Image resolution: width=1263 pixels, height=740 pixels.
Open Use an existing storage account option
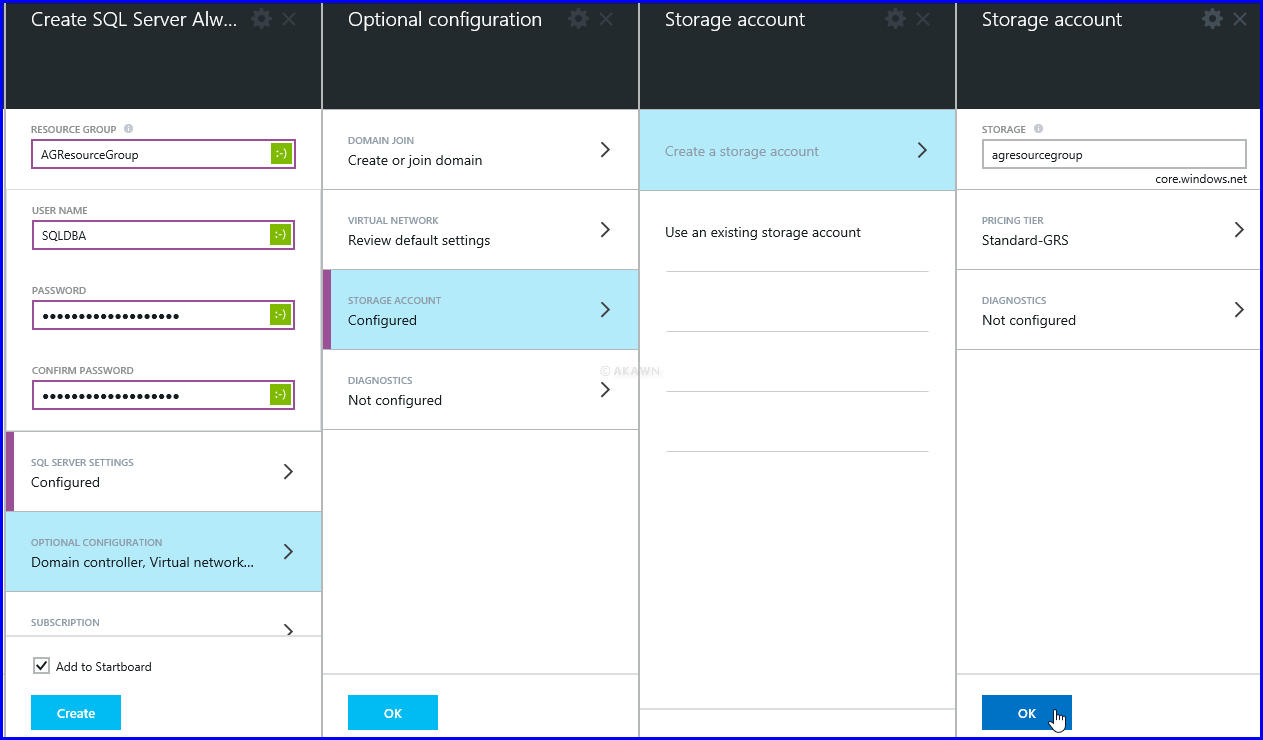pos(763,232)
